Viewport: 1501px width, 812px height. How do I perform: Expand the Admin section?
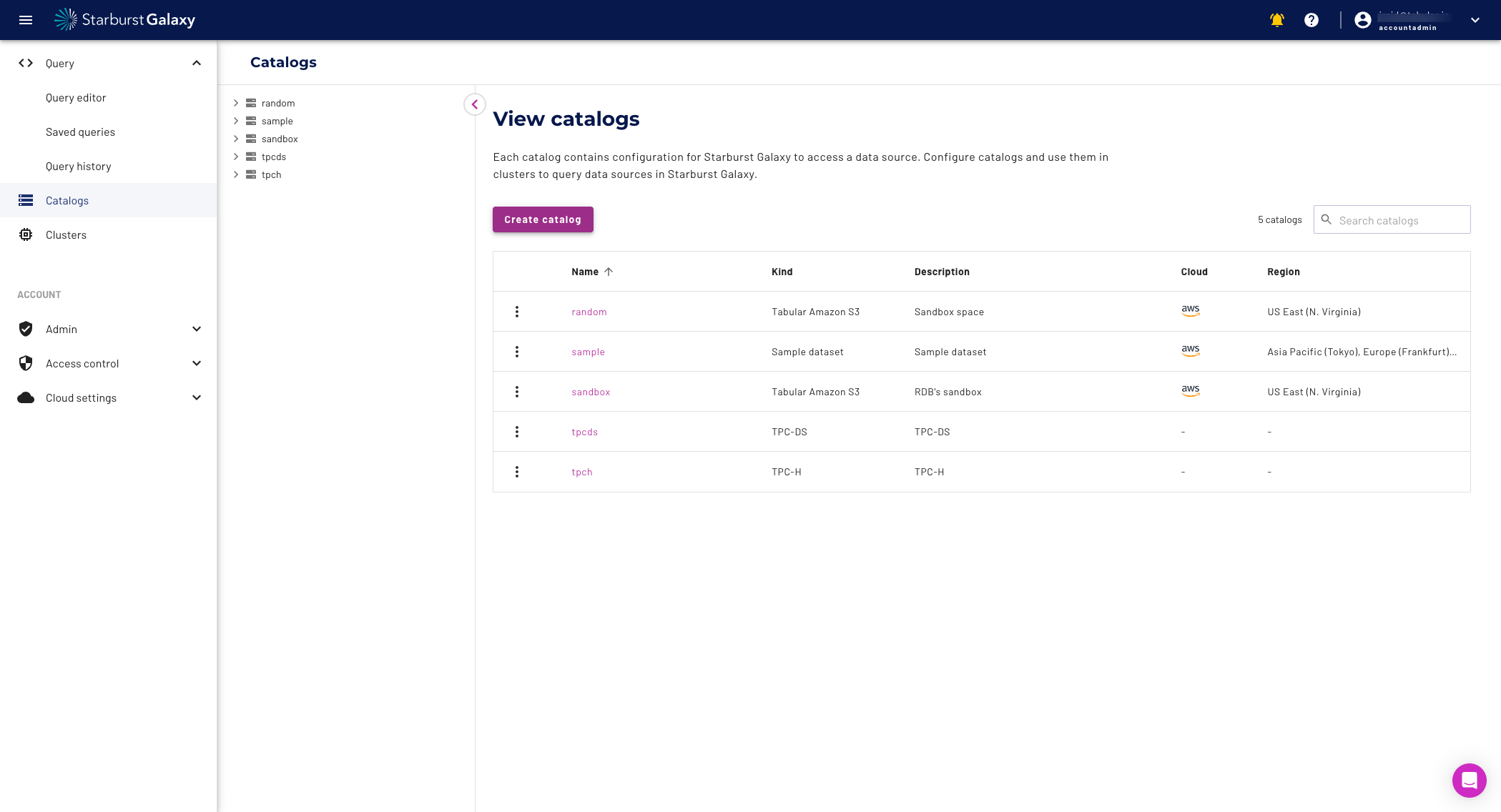(x=197, y=329)
